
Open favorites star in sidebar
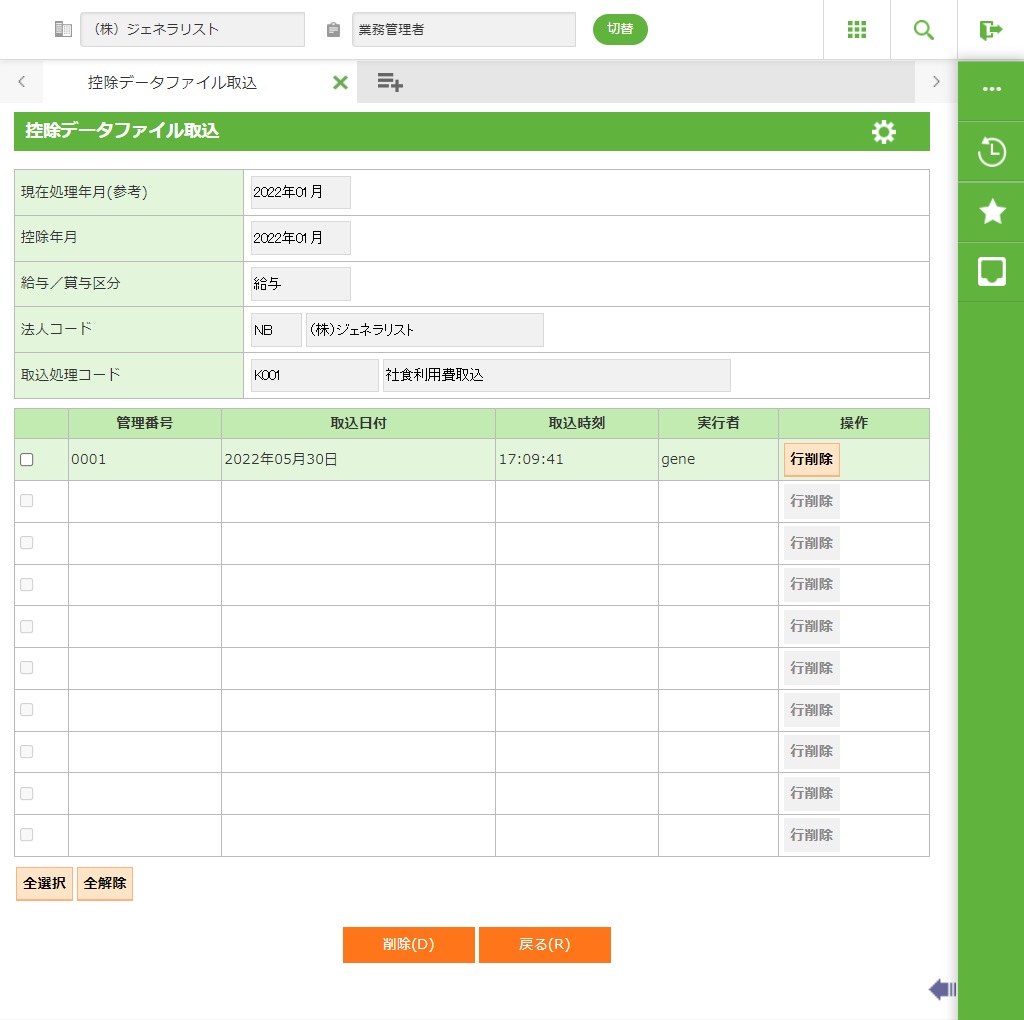991,212
